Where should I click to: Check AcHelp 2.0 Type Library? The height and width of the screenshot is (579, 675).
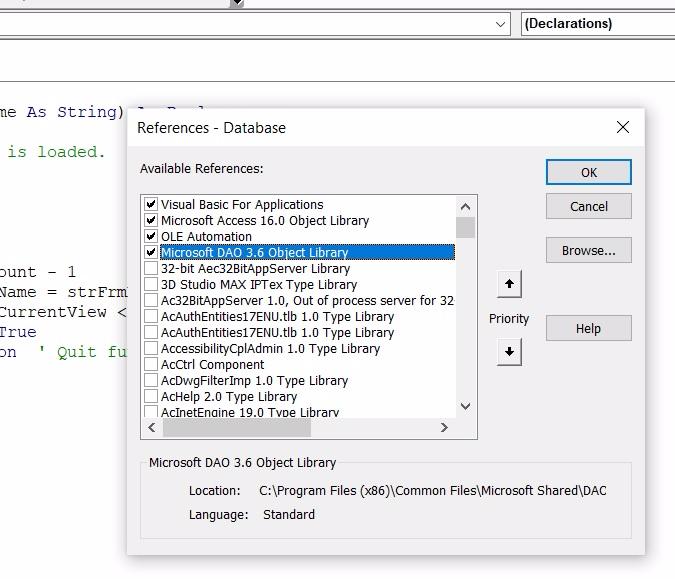[x=151, y=396]
